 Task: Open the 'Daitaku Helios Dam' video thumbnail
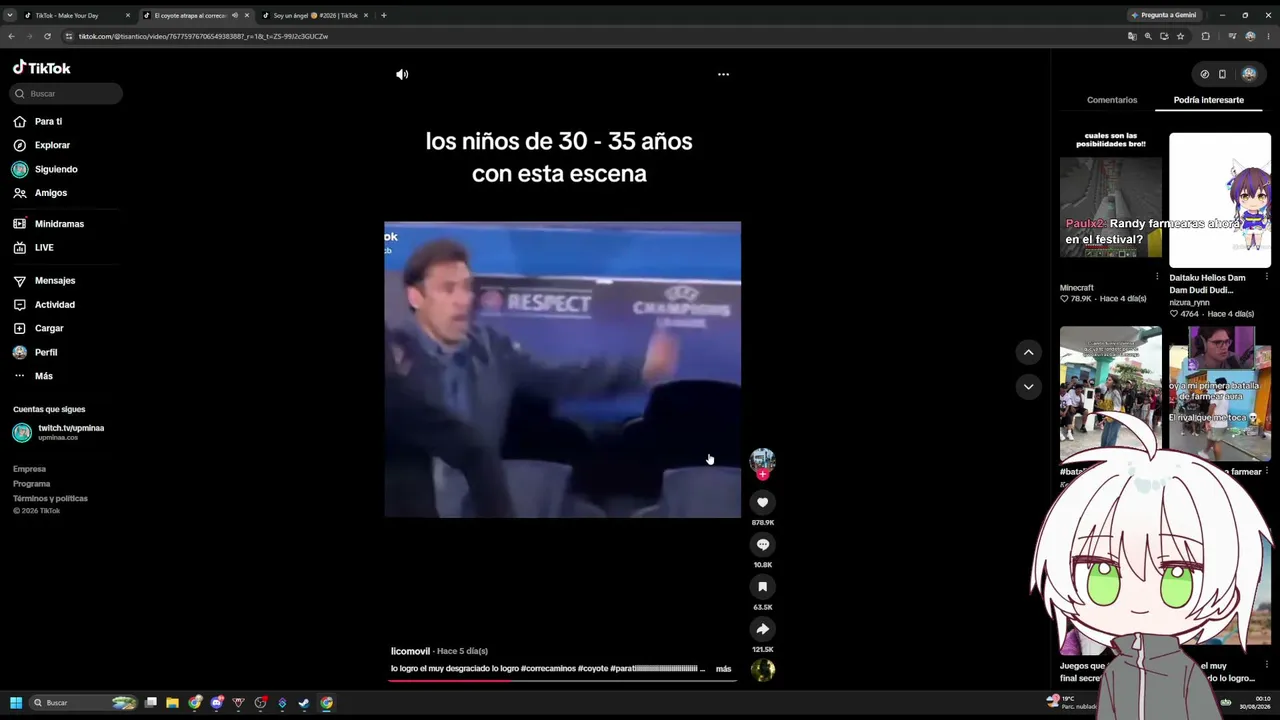click(1220, 200)
